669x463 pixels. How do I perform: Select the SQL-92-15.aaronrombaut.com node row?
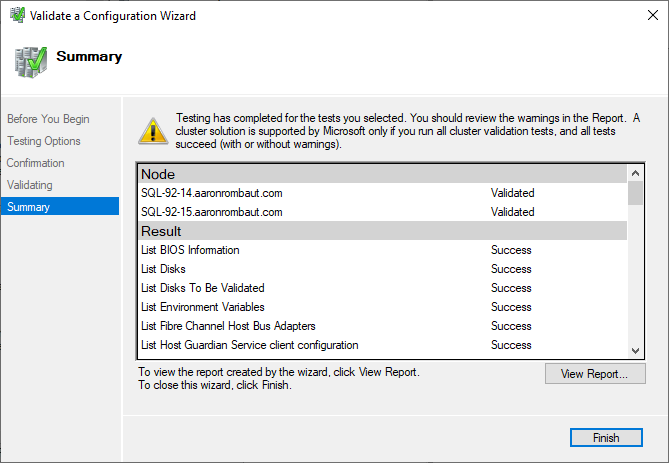tap(212, 212)
